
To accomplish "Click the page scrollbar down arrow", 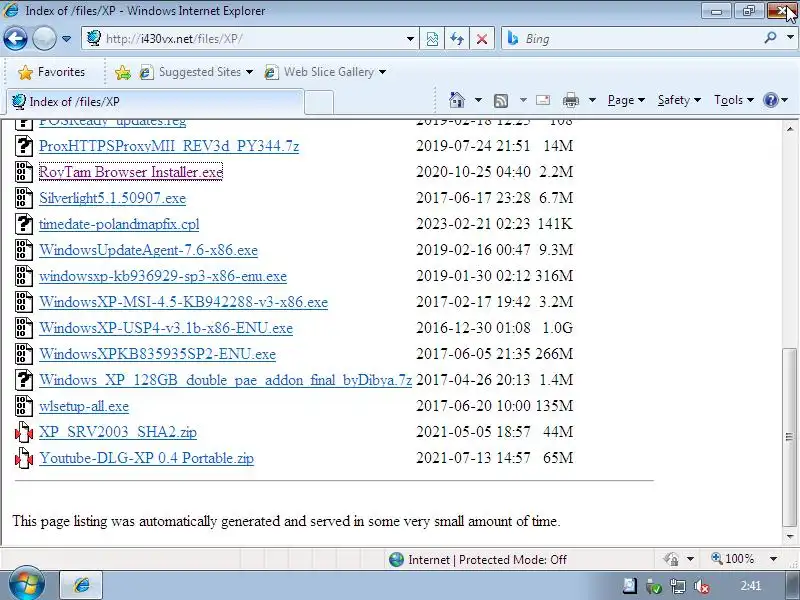I will pos(790,537).
